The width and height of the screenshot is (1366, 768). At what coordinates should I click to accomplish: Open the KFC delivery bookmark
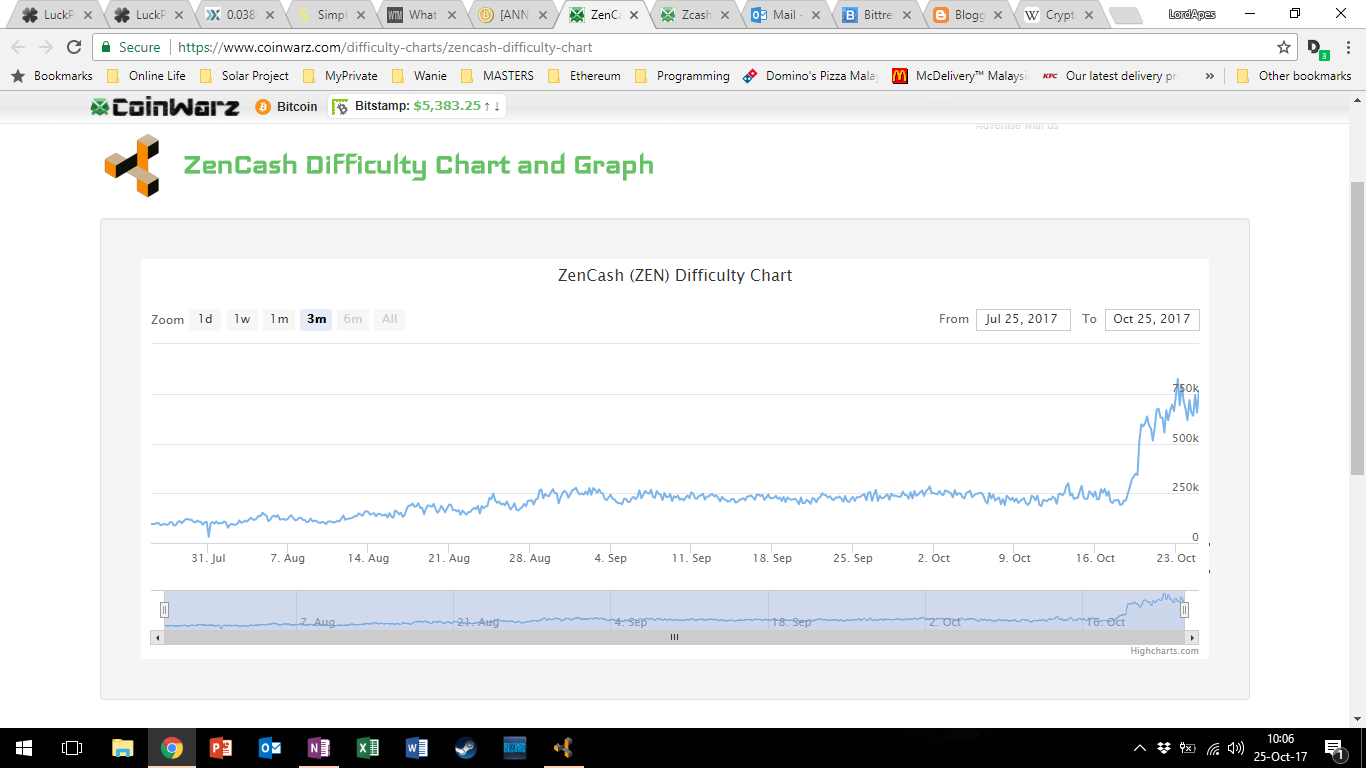pyautogui.click(x=1109, y=76)
